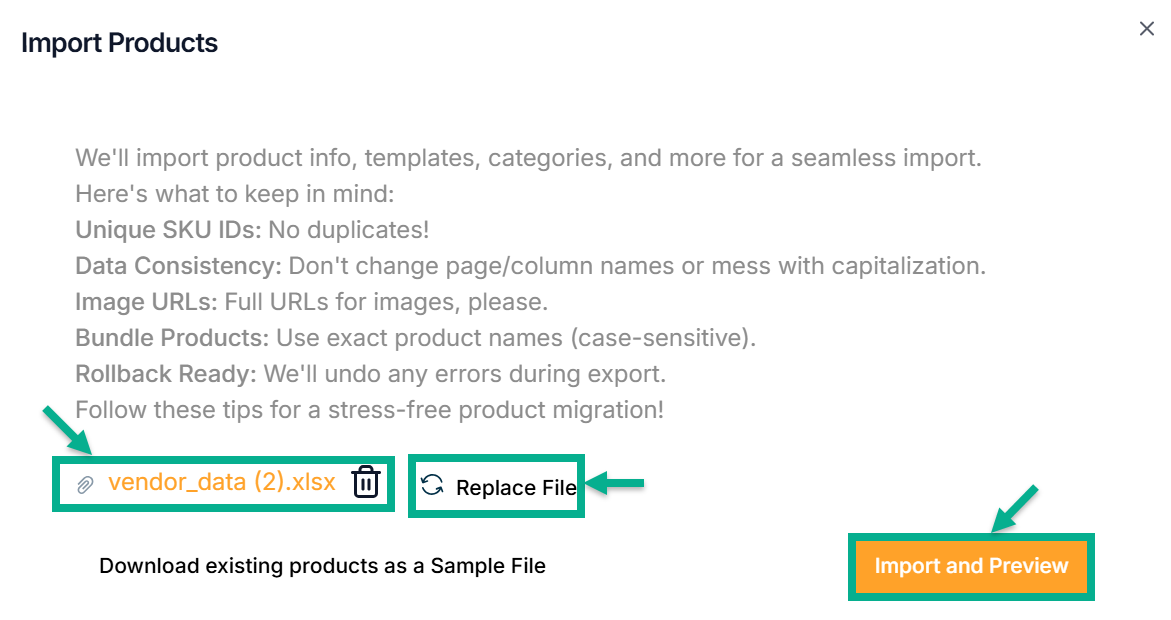Select the "Rollback Ready:" bold label
1171x620 pixels.
[x=166, y=374]
